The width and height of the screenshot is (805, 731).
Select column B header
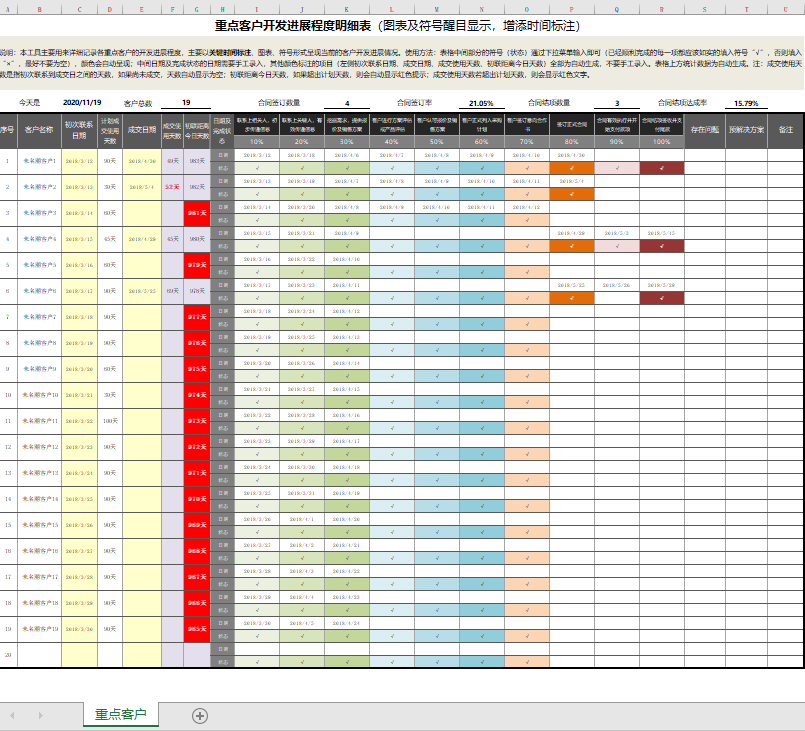point(40,9)
